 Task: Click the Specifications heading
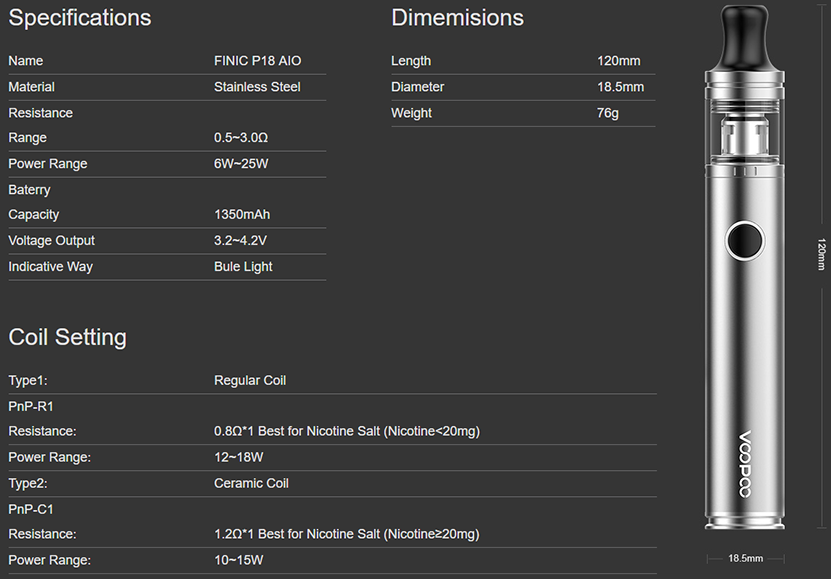(80, 18)
